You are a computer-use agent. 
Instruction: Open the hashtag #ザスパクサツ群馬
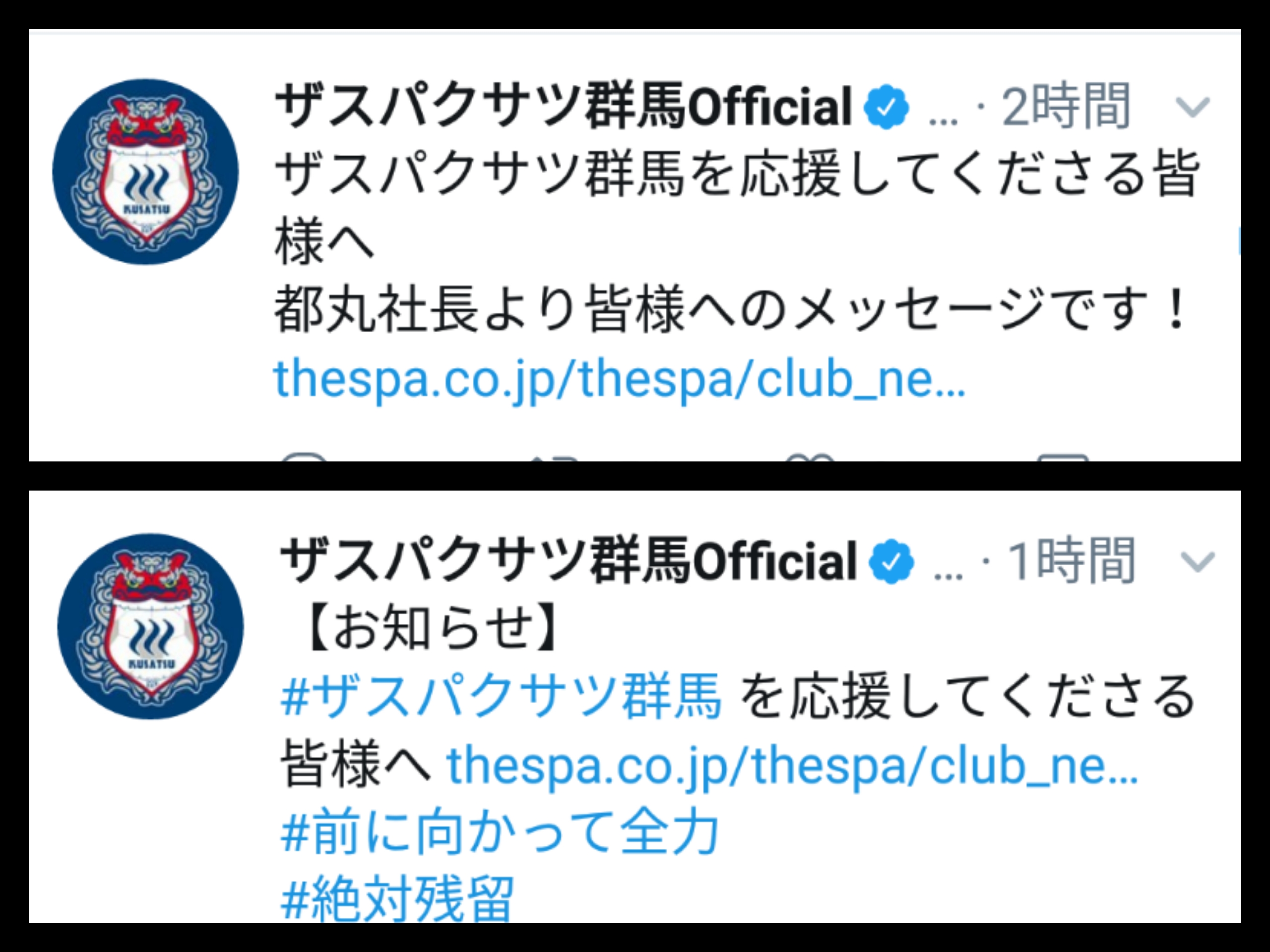(501, 696)
